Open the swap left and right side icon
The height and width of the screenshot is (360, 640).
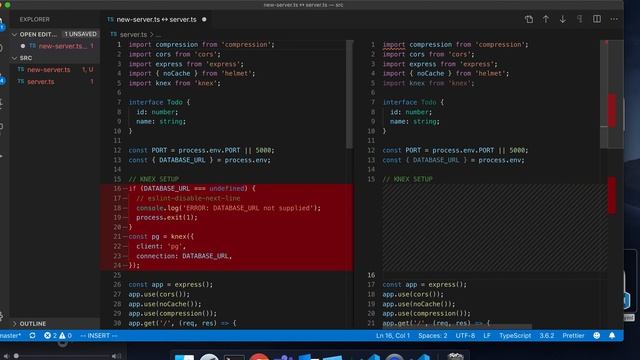pyautogui.click(x=529, y=19)
